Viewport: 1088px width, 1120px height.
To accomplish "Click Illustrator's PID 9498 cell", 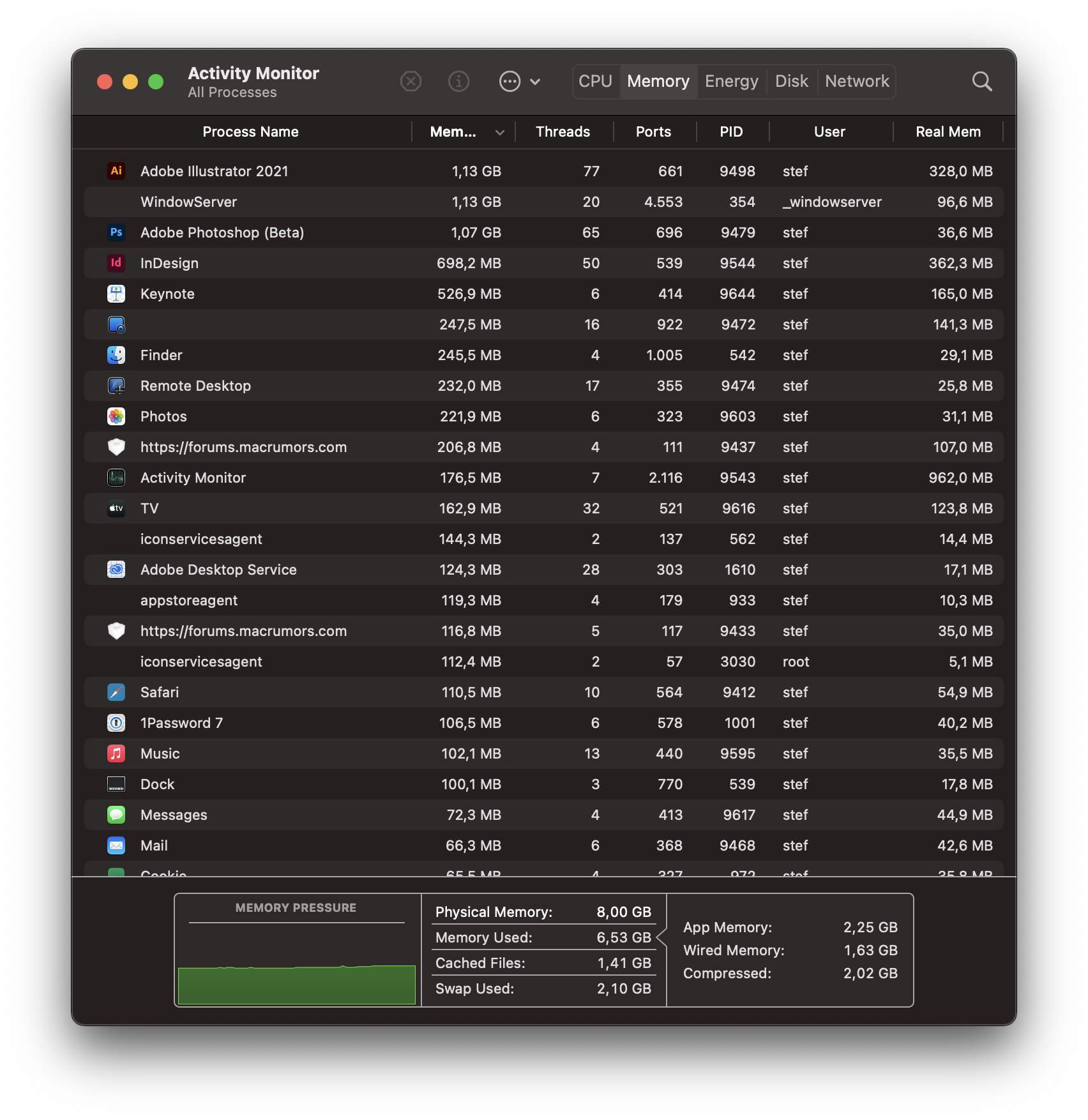I will click(737, 171).
